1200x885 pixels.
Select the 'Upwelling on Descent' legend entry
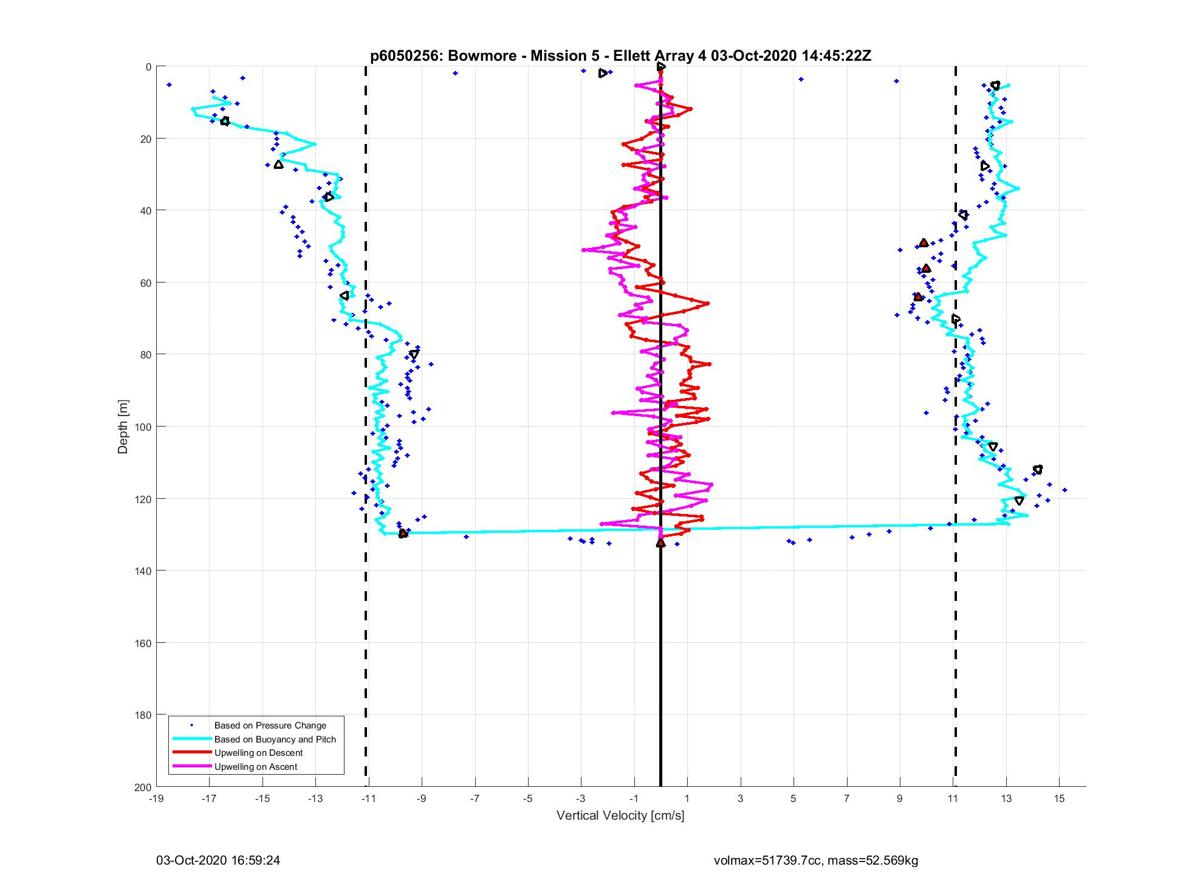click(260, 753)
